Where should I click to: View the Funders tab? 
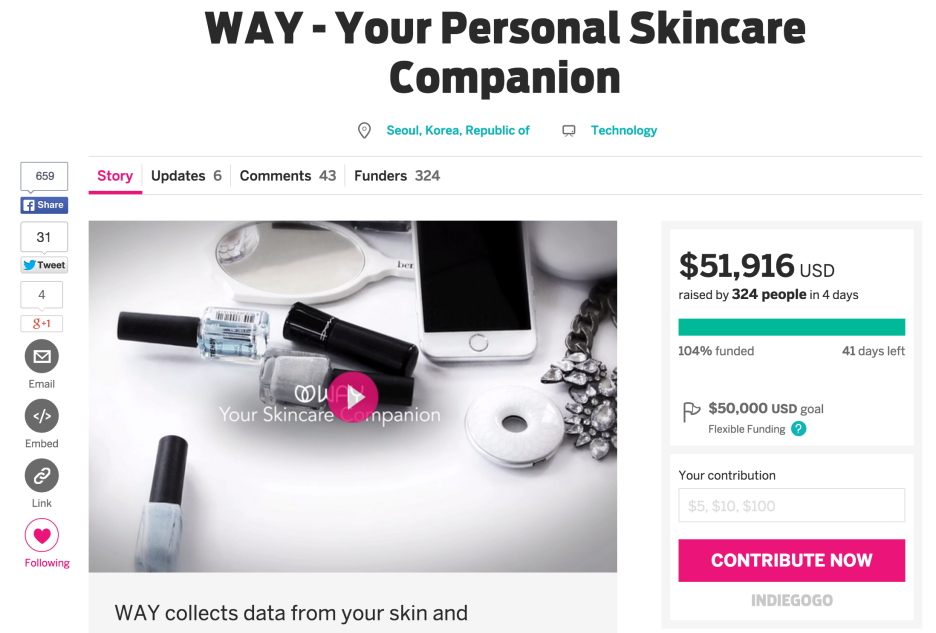(397, 176)
